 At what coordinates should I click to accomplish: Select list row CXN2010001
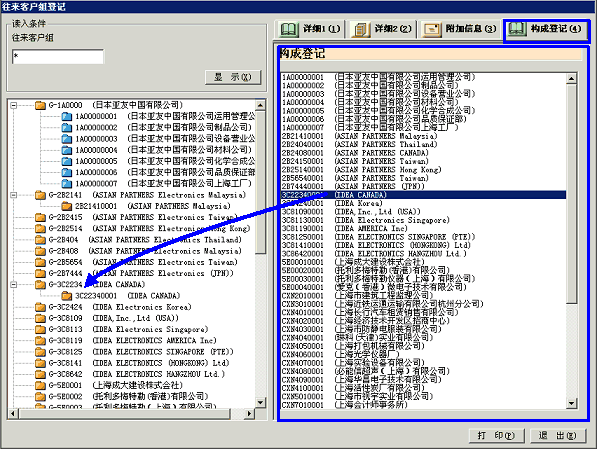point(423,296)
